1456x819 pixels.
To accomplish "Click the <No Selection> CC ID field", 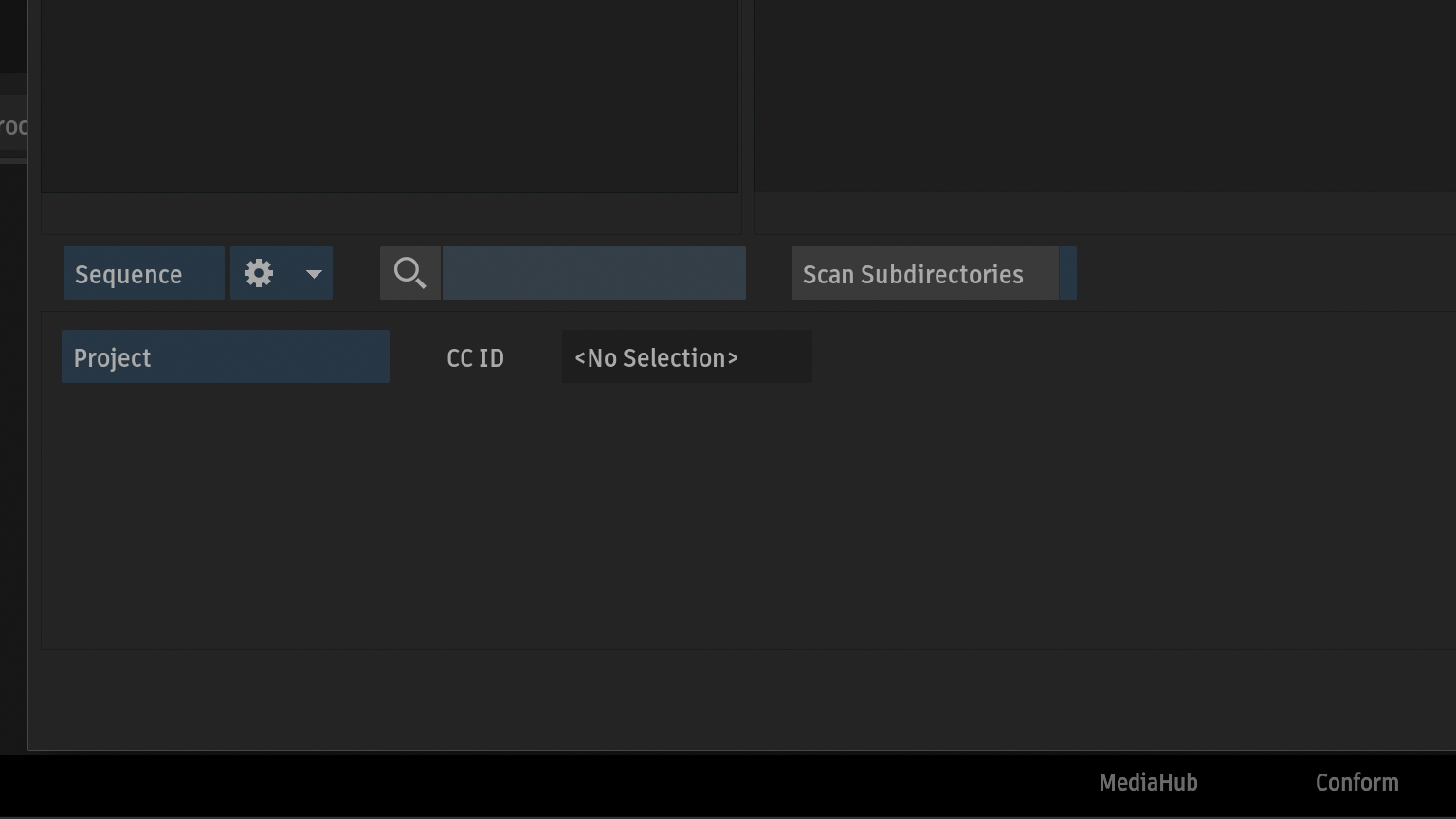I will point(687,357).
